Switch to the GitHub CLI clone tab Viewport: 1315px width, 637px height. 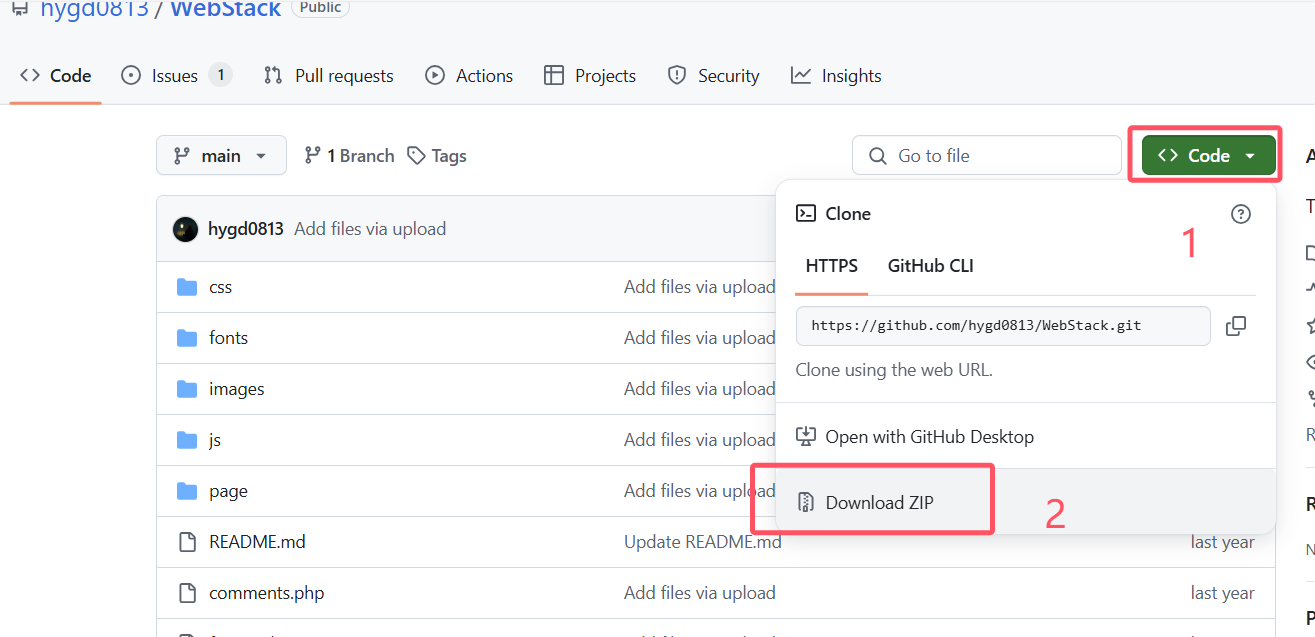(x=931, y=266)
